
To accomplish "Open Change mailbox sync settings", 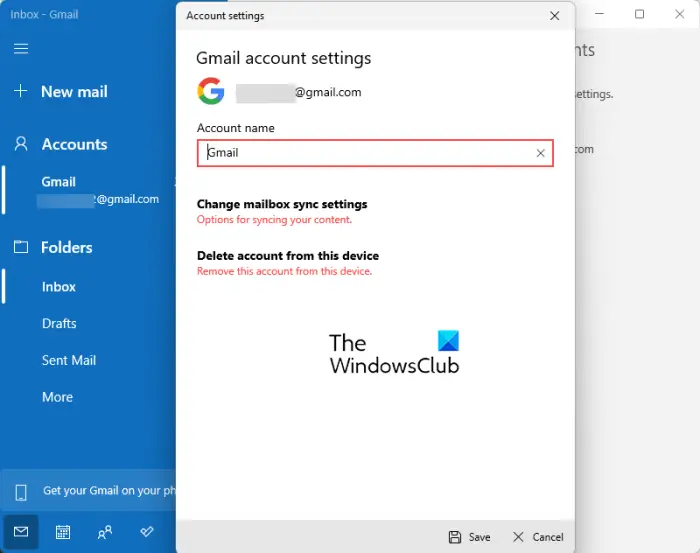I will point(282,204).
